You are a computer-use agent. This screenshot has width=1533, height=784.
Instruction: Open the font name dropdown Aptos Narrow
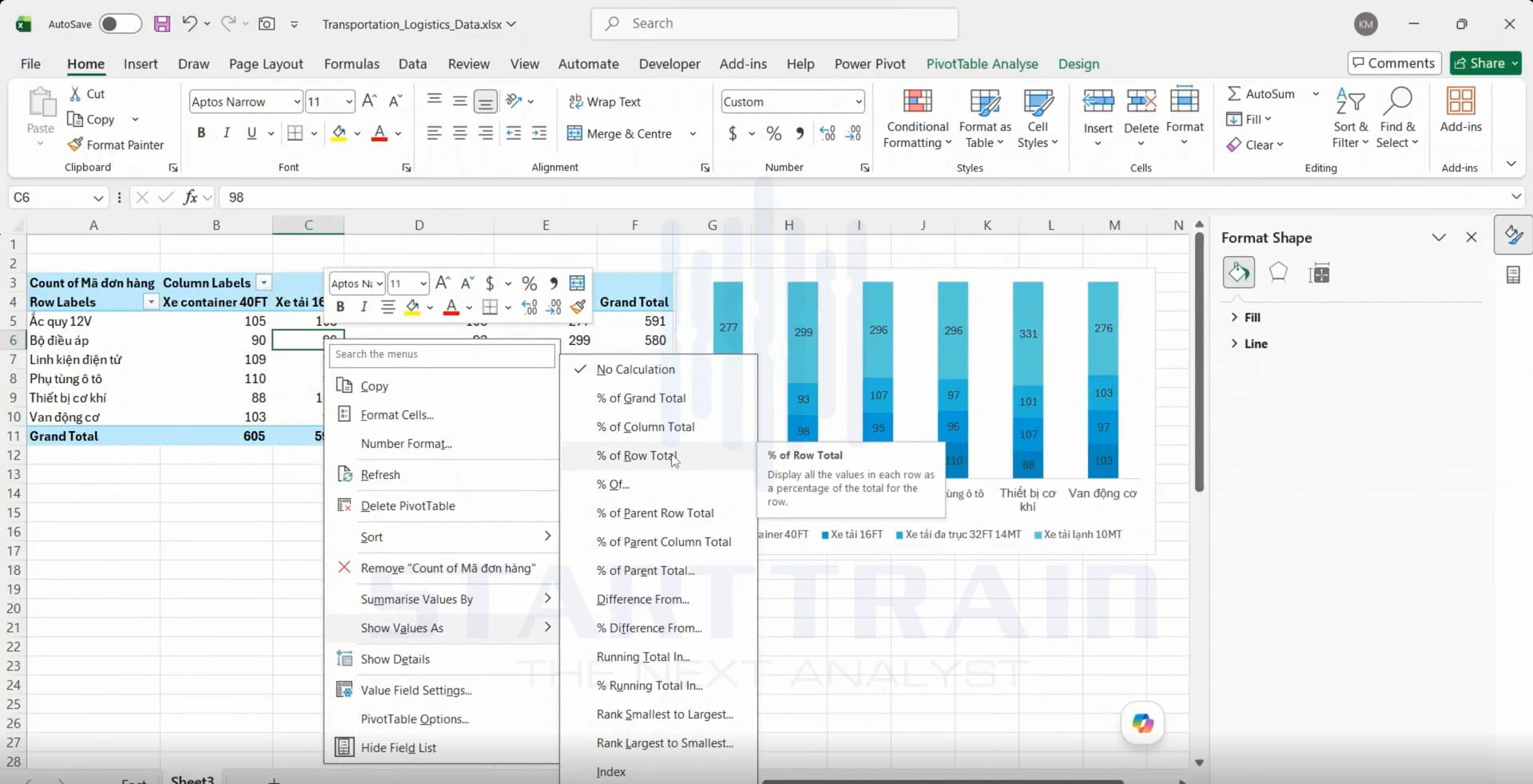coord(297,101)
